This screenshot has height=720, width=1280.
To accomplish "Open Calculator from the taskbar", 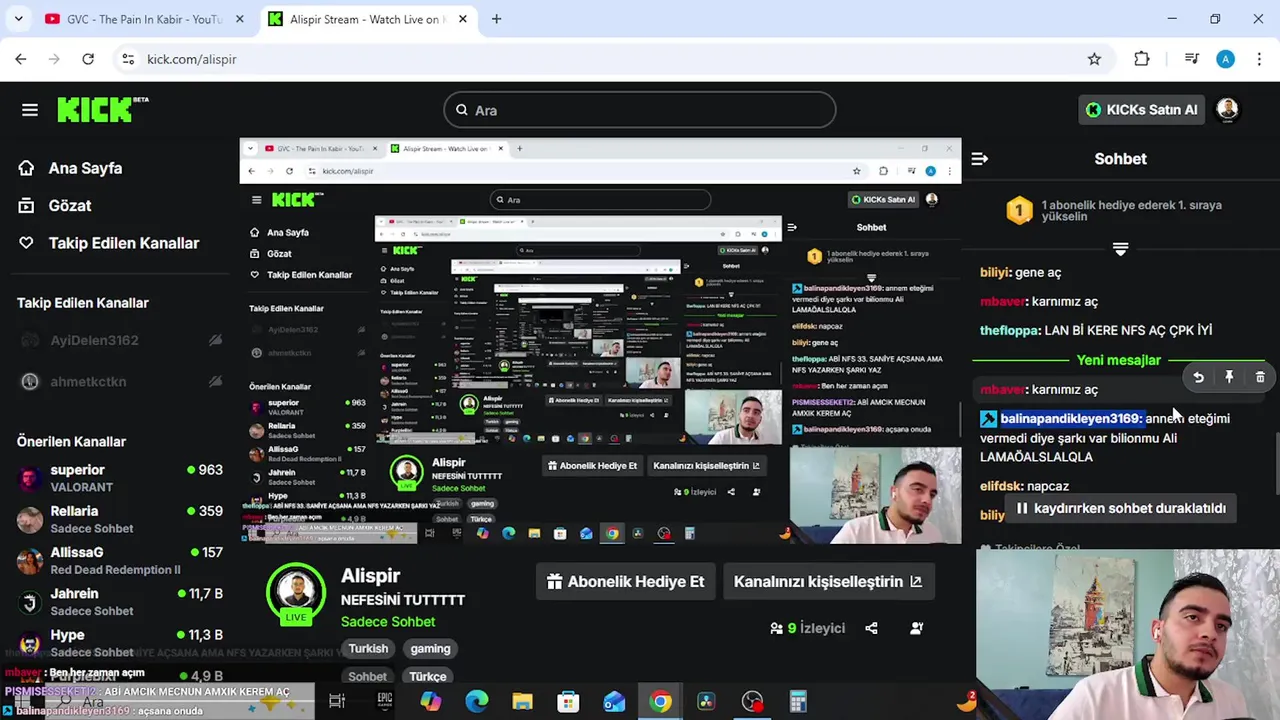I will pyautogui.click(x=798, y=702).
